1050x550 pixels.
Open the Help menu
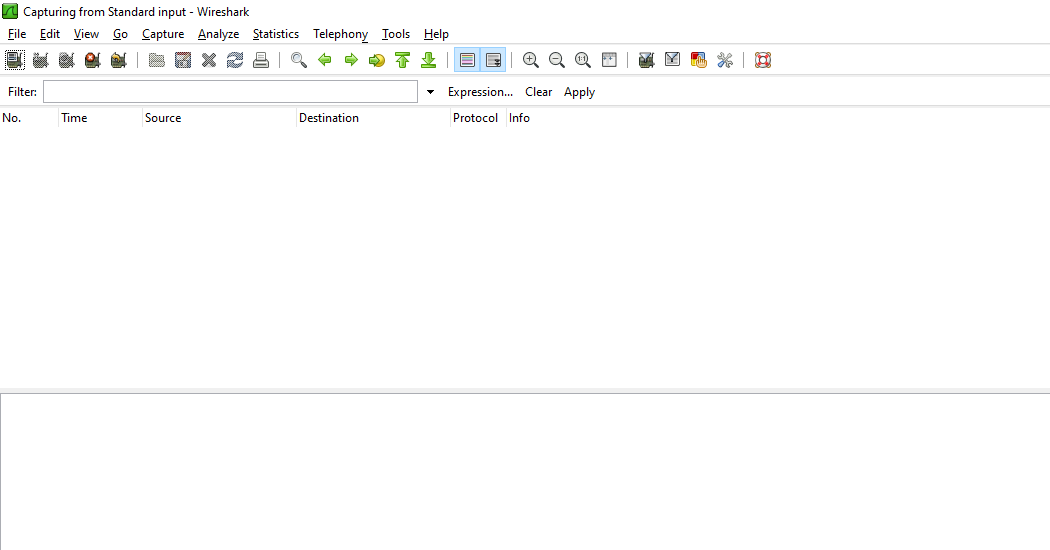pyautogui.click(x=436, y=34)
